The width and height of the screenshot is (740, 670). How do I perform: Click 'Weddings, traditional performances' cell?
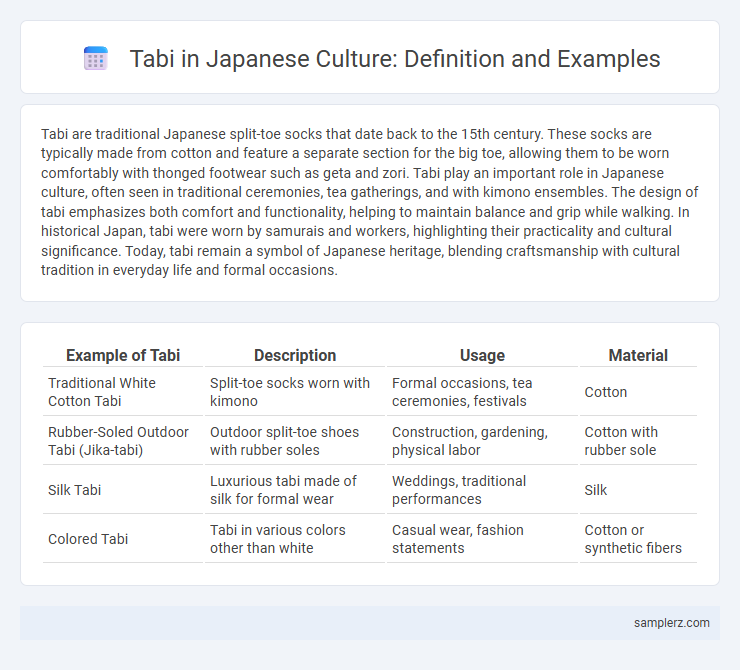coord(482,490)
